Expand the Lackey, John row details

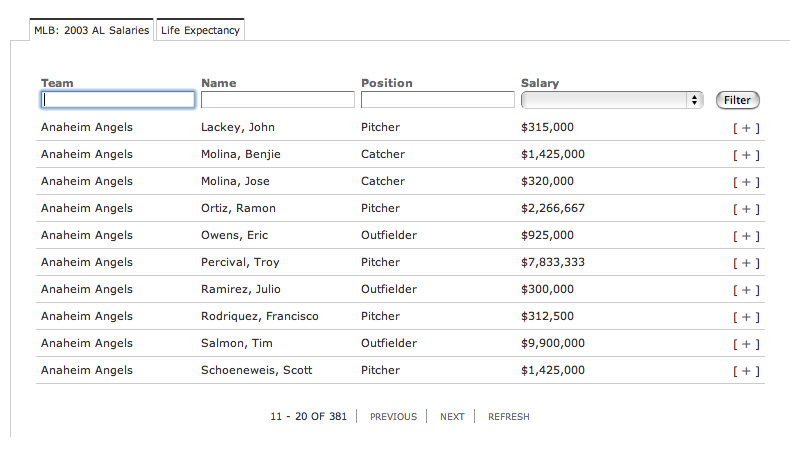[746, 128]
